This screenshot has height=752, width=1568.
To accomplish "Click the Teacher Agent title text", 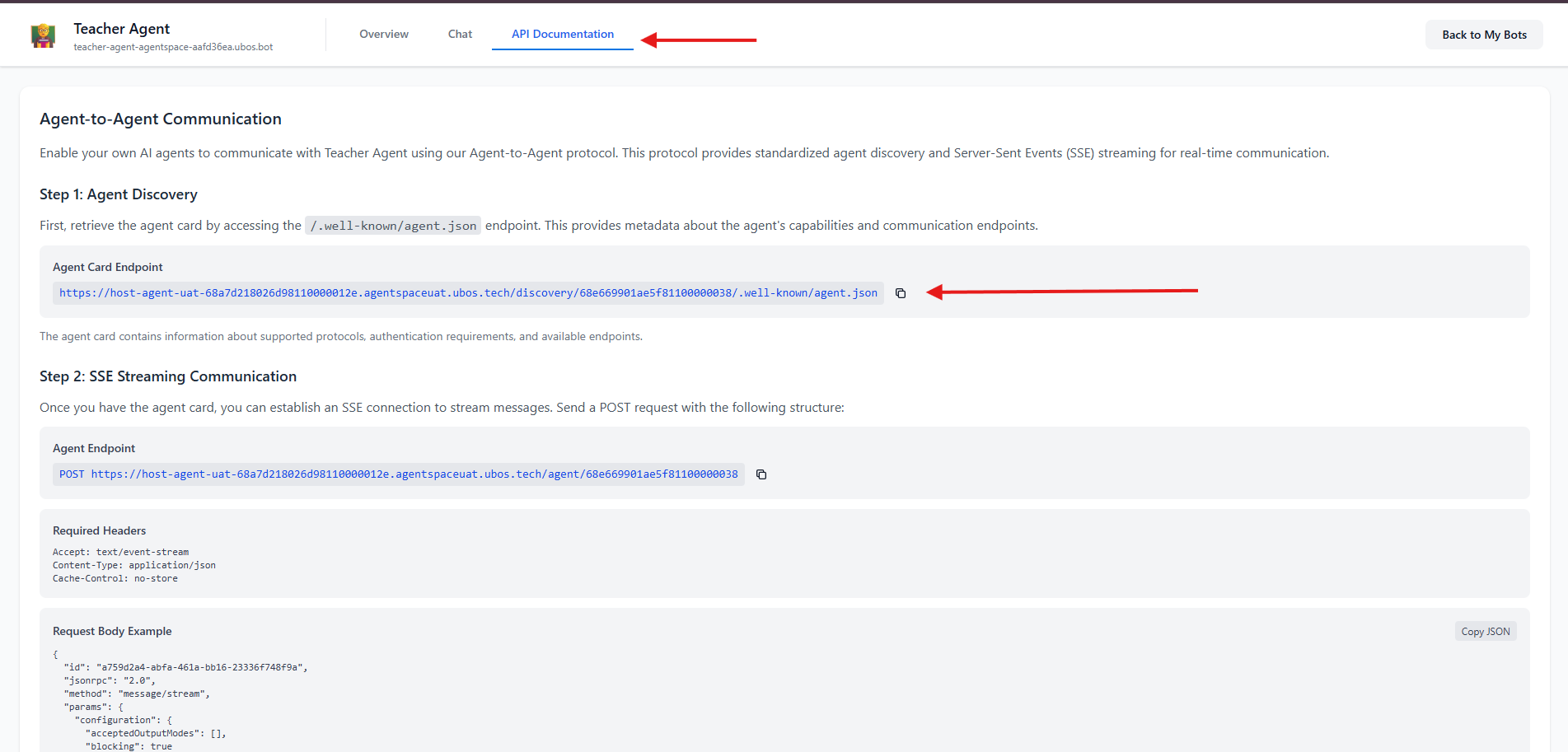I will coord(121,28).
